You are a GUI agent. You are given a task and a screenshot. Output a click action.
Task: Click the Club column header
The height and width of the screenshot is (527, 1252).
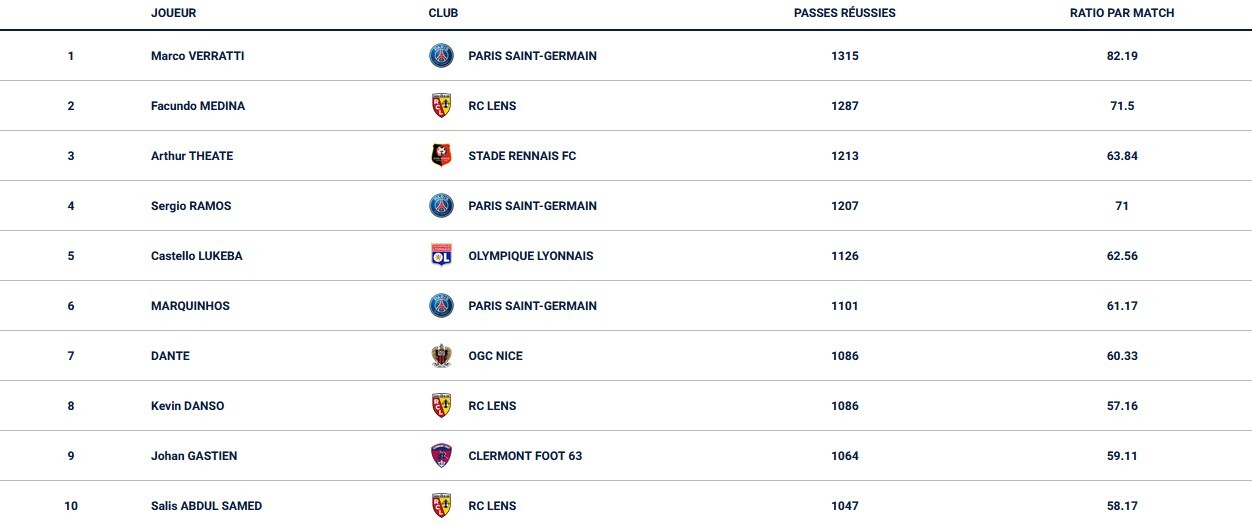pyautogui.click(x=443, y=13)
